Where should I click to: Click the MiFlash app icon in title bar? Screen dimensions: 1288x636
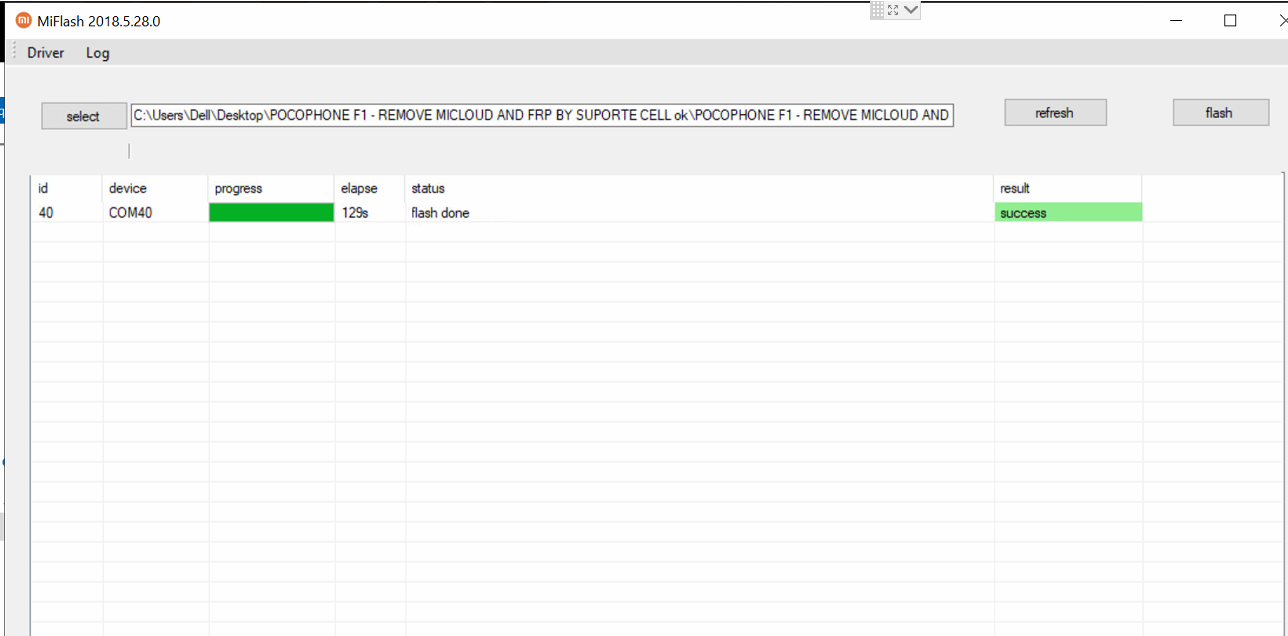click(24, 21)
